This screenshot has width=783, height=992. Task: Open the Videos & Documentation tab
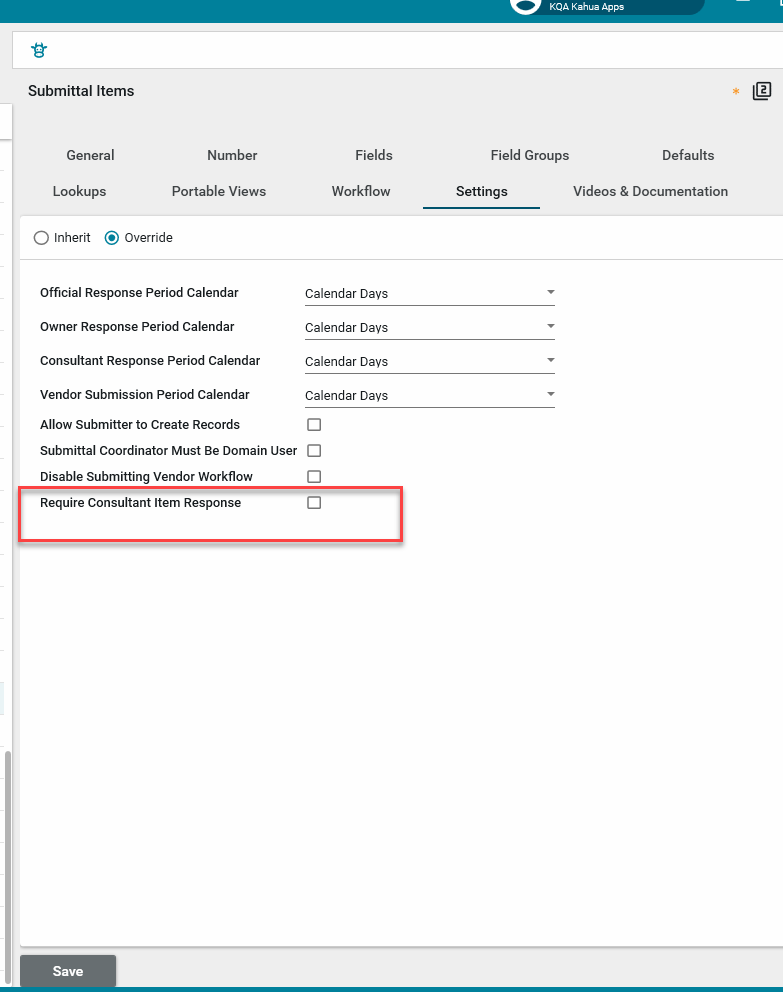click(x=650, y=191)
